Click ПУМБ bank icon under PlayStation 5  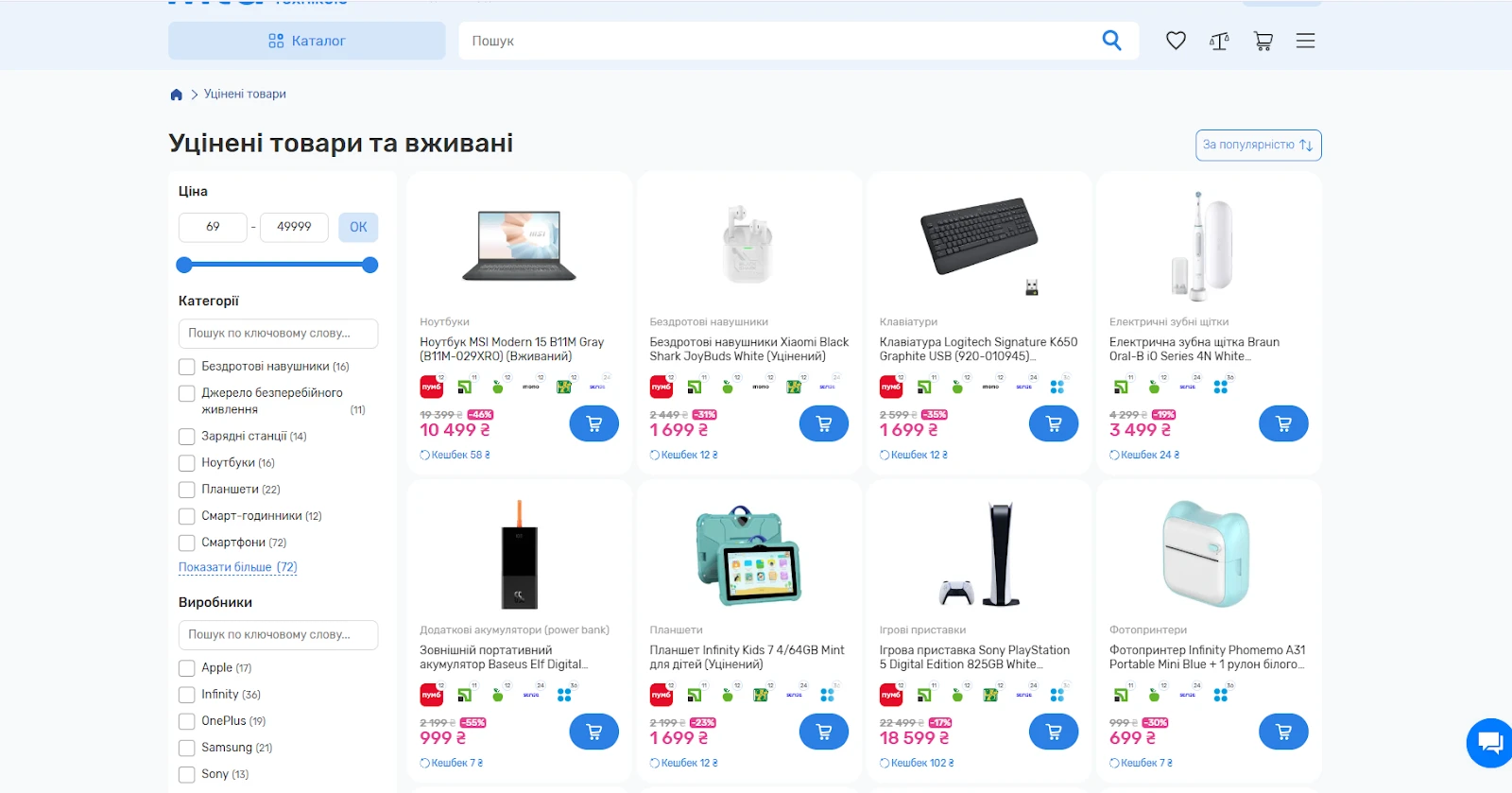point(891,695)
